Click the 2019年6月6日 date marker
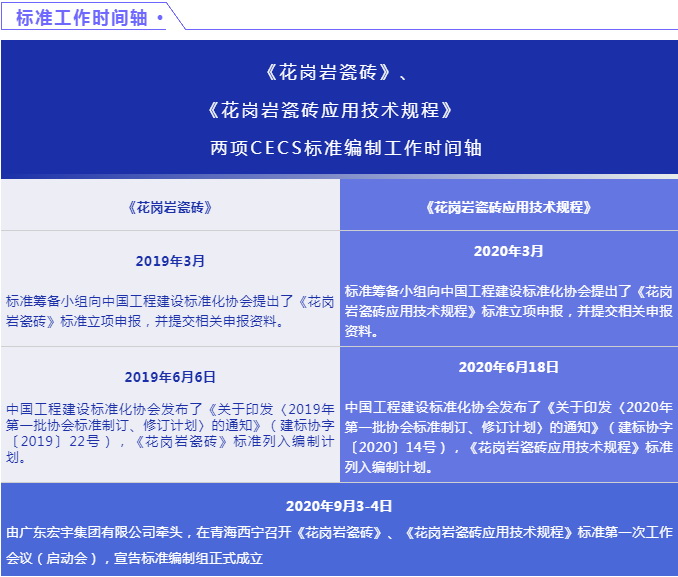 point(170,377)
